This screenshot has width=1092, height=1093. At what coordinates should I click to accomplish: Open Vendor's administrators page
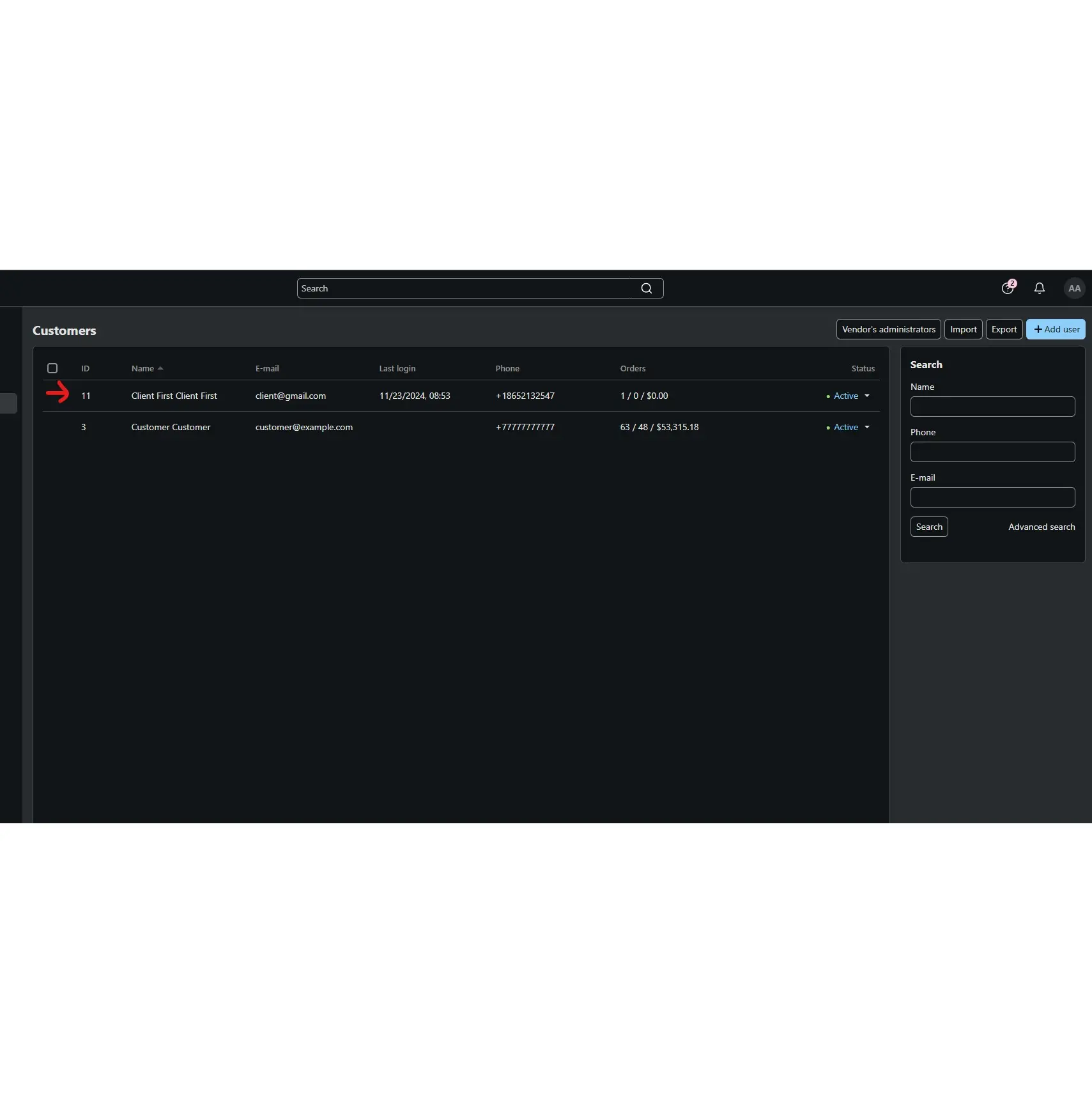(888, 330)
